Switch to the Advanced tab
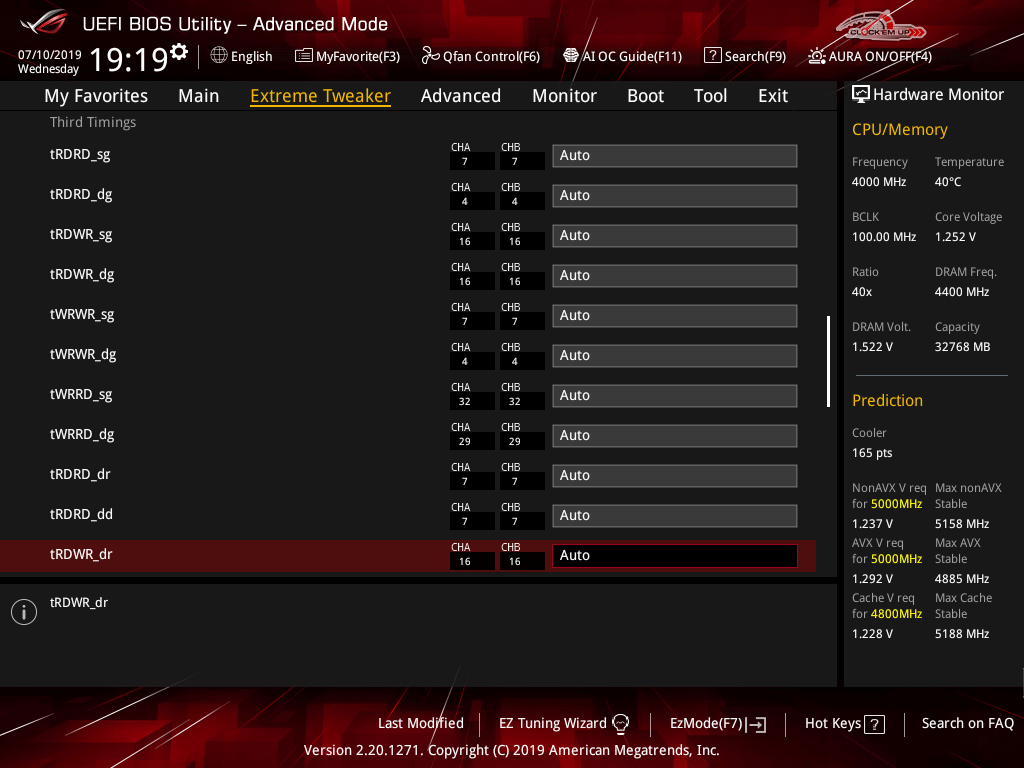The height and width of the screenshot is (768, 1024). 460,96
